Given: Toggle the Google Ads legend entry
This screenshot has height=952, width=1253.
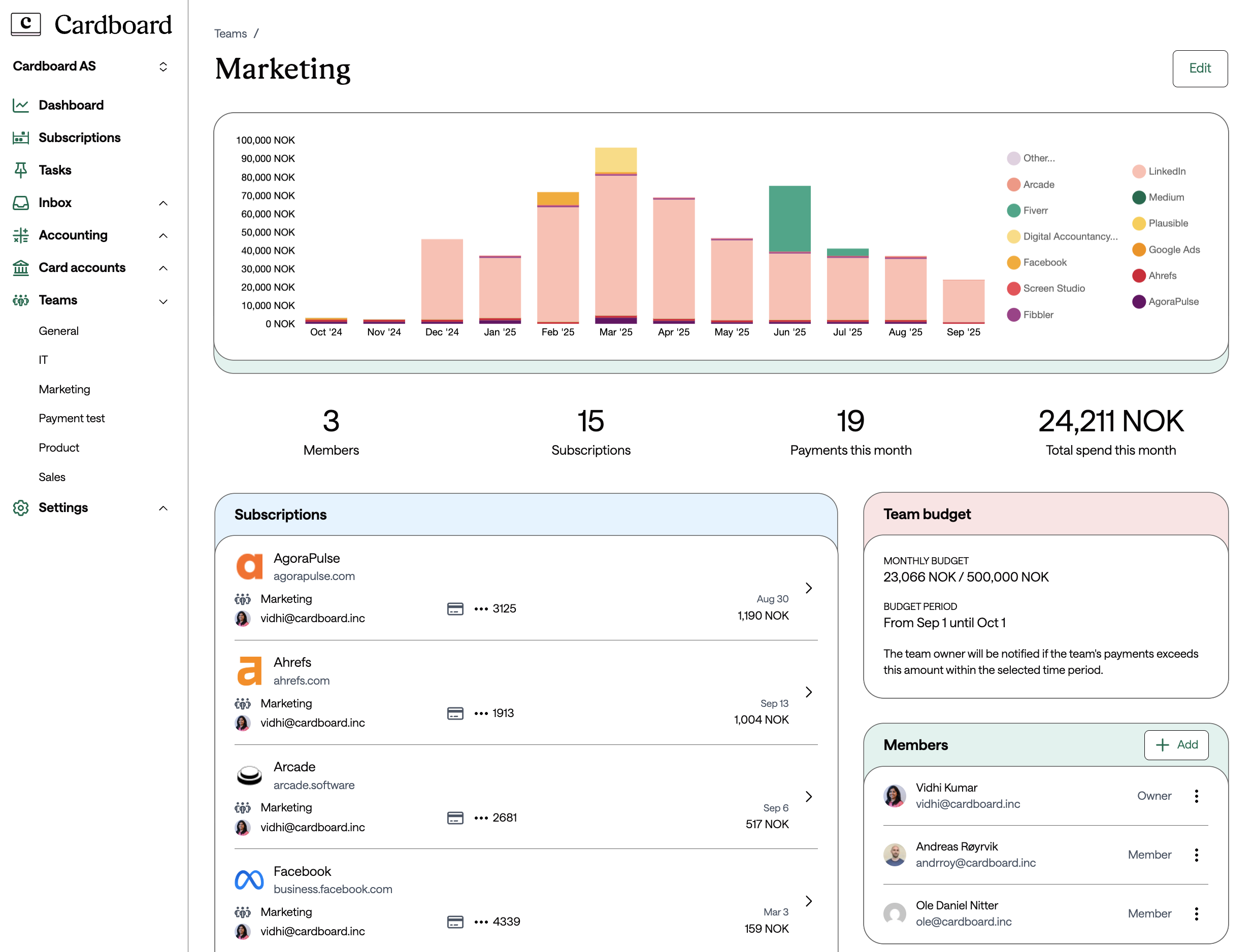Looking at the screenshot, I should coord(1173,250).
